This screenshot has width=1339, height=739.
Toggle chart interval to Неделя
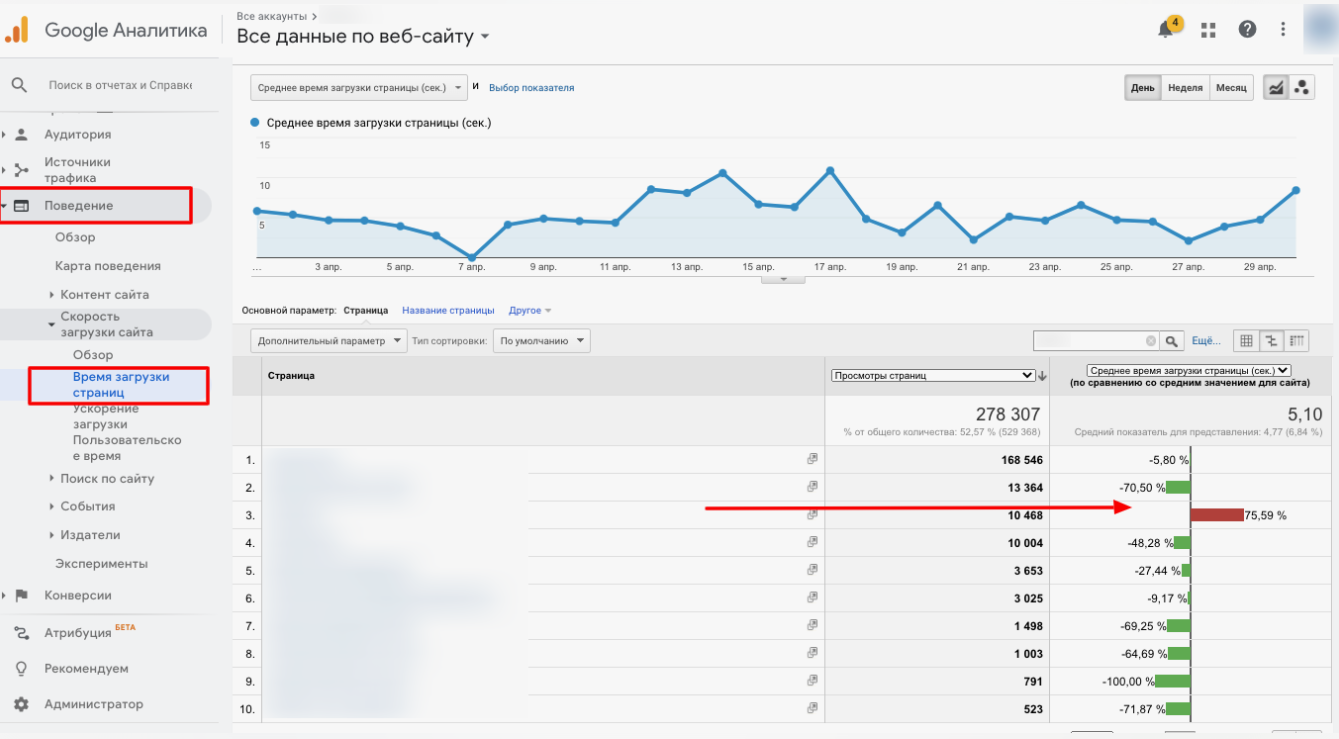pyautogui.click(x=1185, y=88)
